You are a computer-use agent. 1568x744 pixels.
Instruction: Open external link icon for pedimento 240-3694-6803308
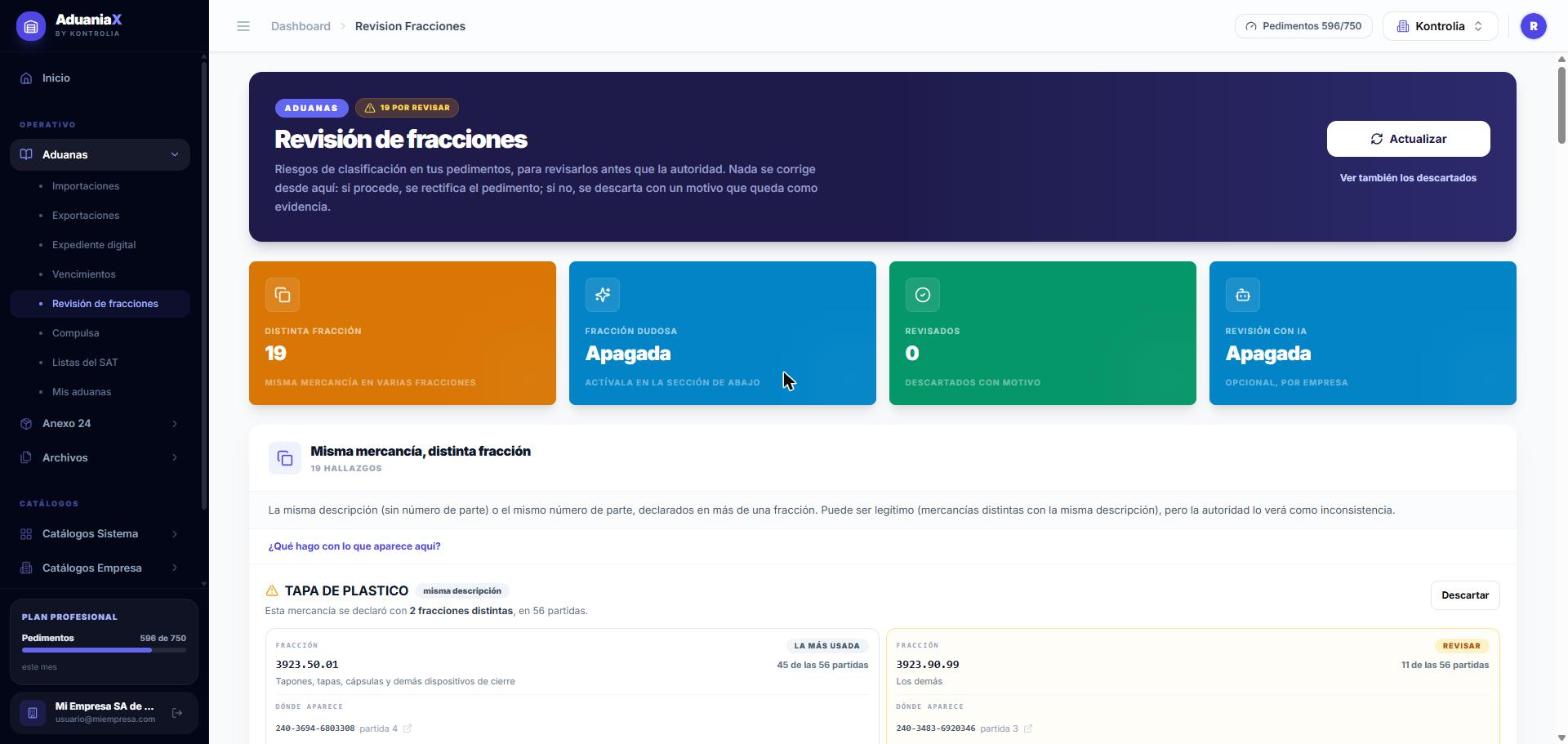point(407,729)
